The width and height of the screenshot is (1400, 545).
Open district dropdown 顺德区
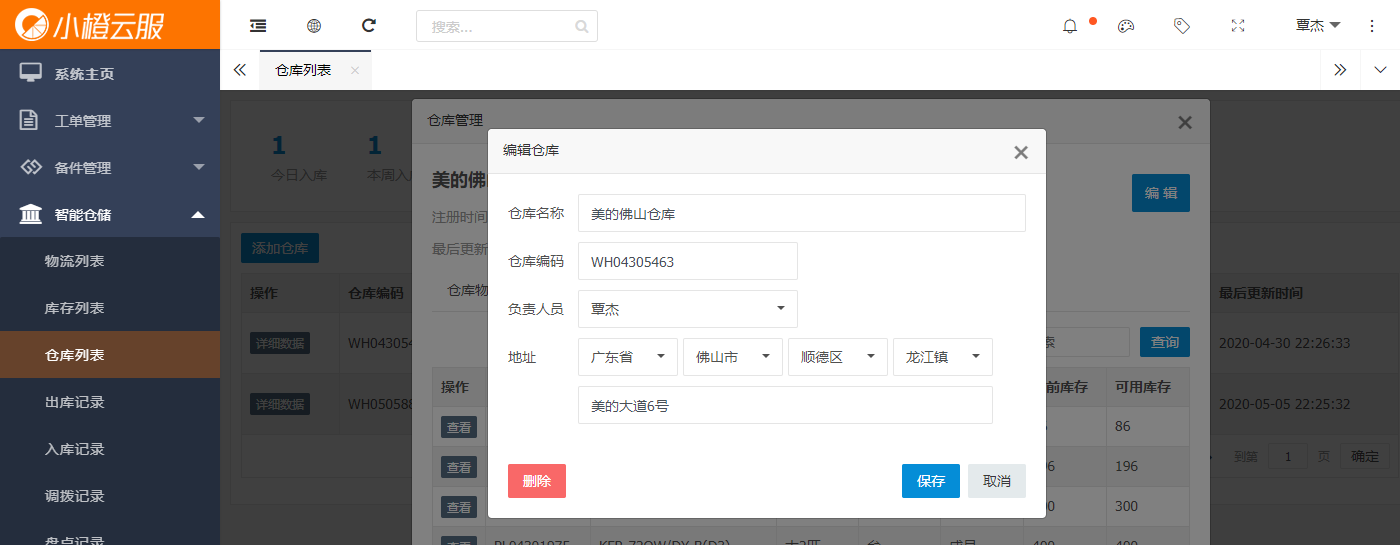click(838, 357)
